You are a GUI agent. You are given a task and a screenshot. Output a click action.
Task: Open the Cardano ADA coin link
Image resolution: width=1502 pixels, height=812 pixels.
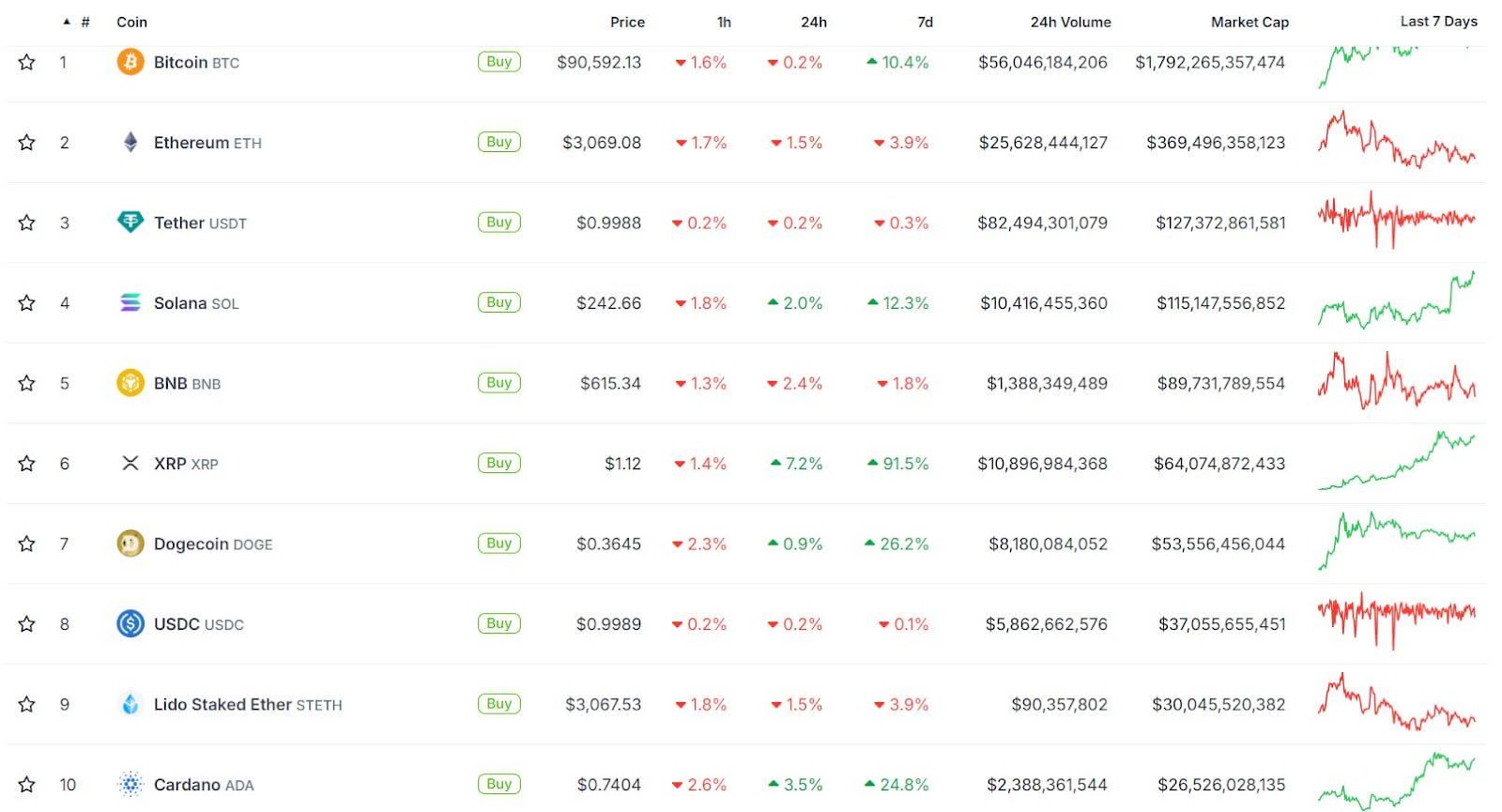204,785
